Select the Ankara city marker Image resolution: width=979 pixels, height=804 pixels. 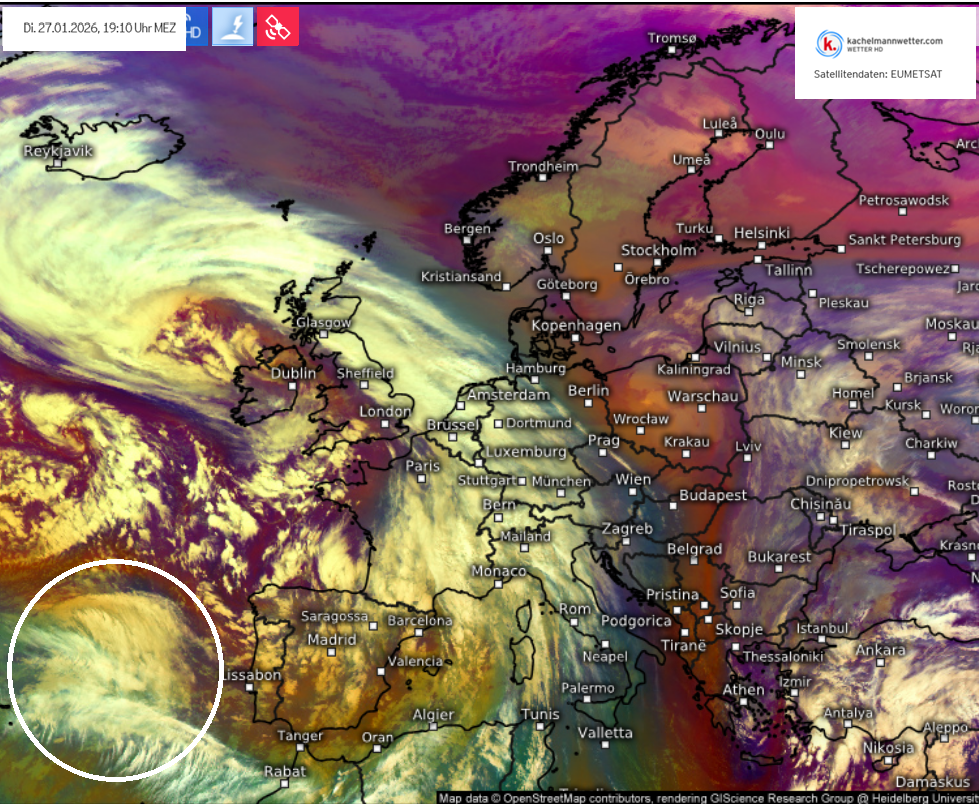click(x=879, y=662)
